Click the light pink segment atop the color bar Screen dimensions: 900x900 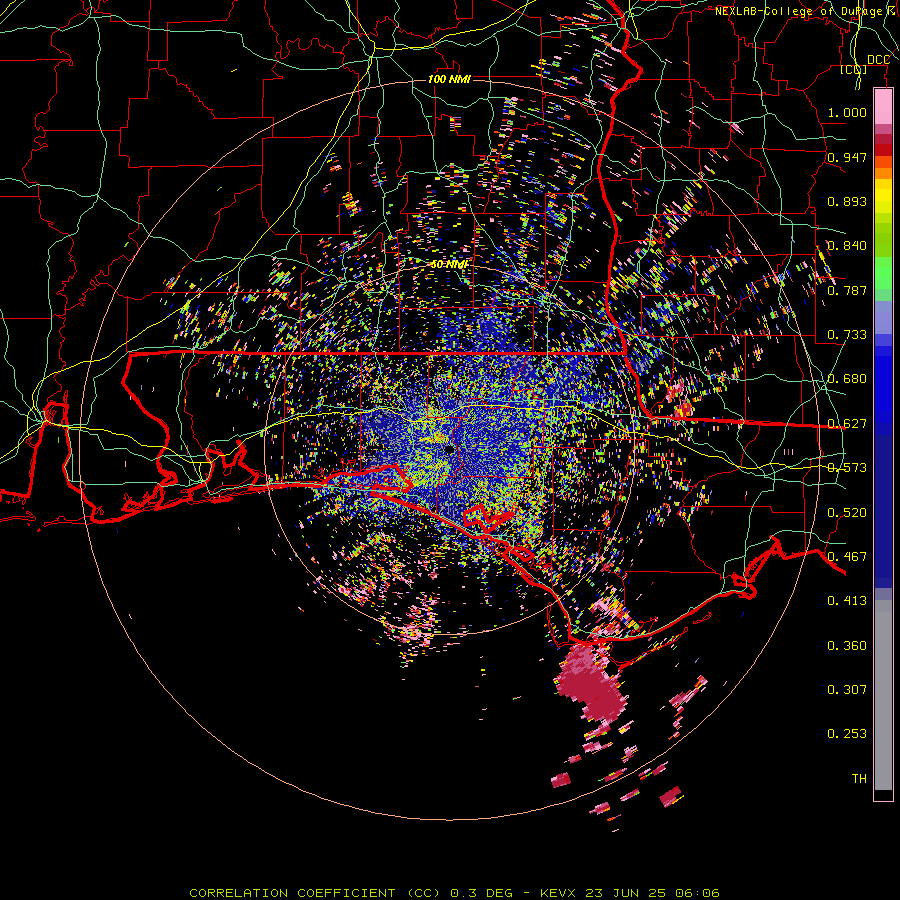(883, 106)
